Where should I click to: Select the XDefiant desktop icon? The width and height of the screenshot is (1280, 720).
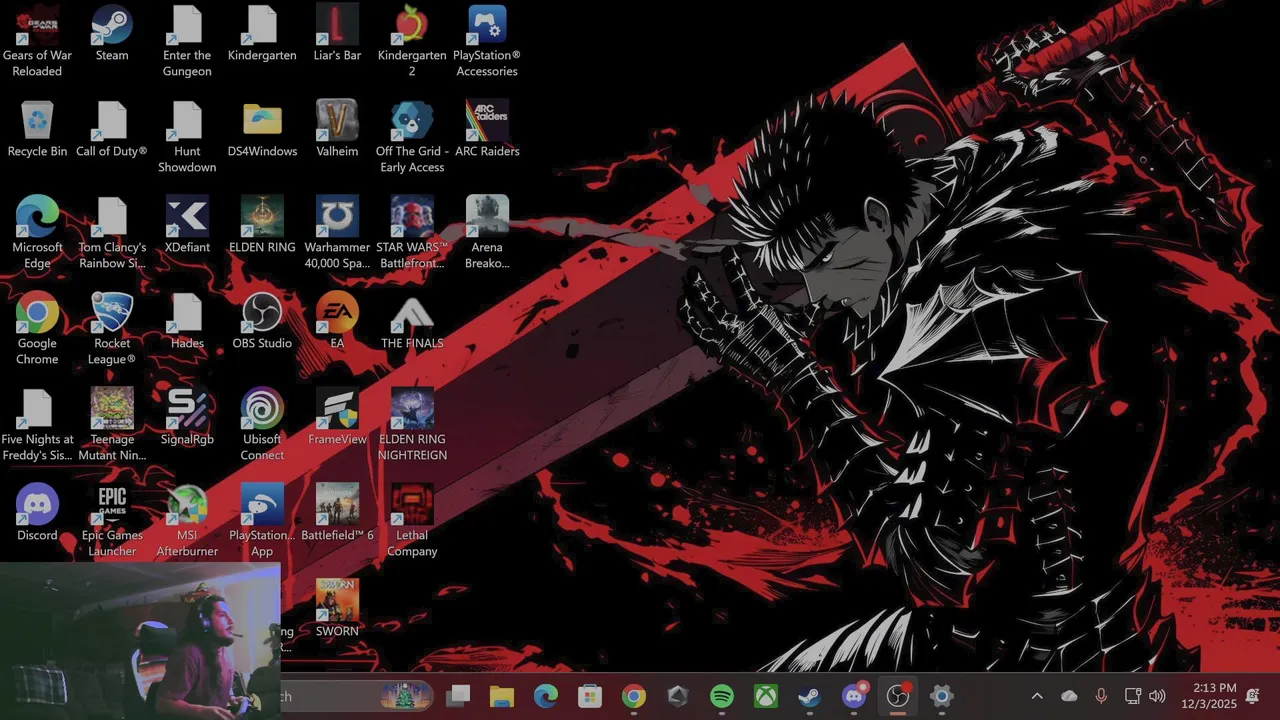coord(187,226)
